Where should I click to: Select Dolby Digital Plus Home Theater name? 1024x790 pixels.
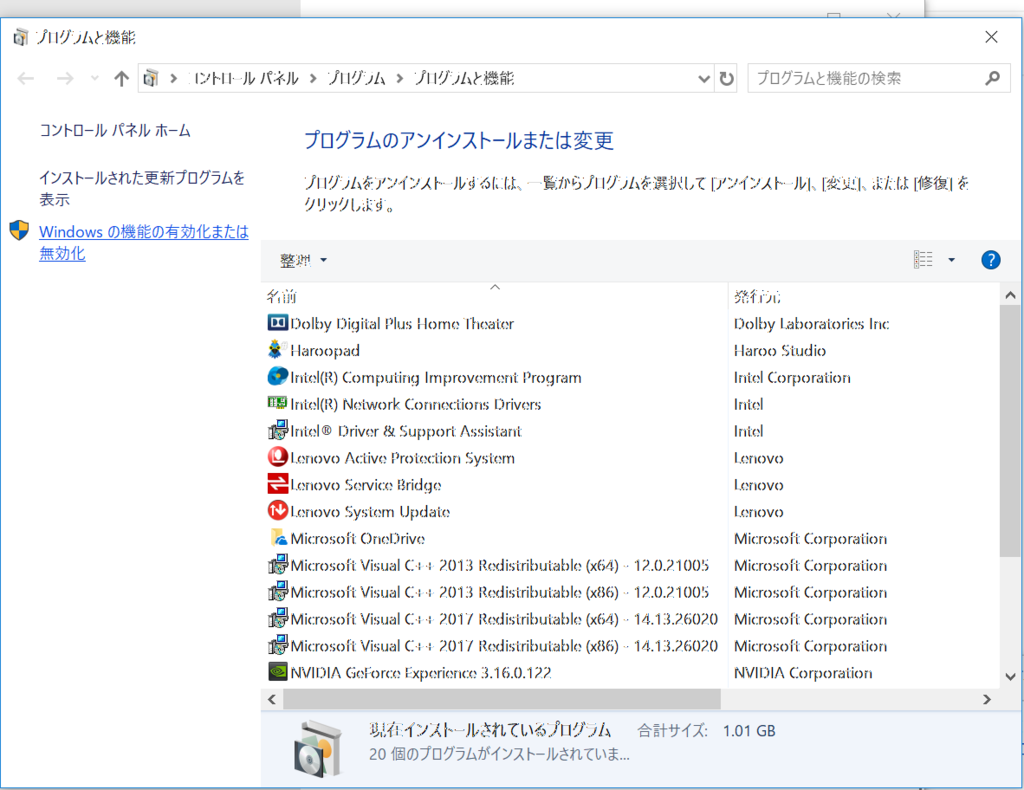pos(402,324)
